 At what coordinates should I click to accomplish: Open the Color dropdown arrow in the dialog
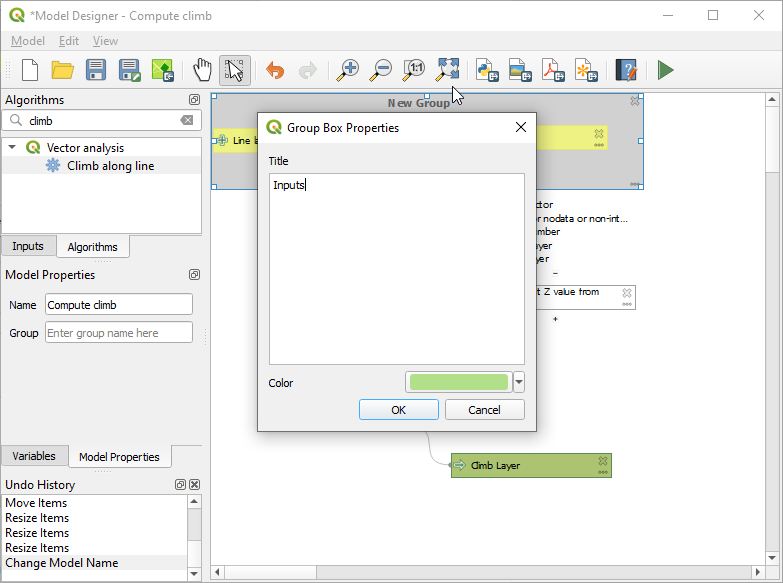[x=518, y=382]
